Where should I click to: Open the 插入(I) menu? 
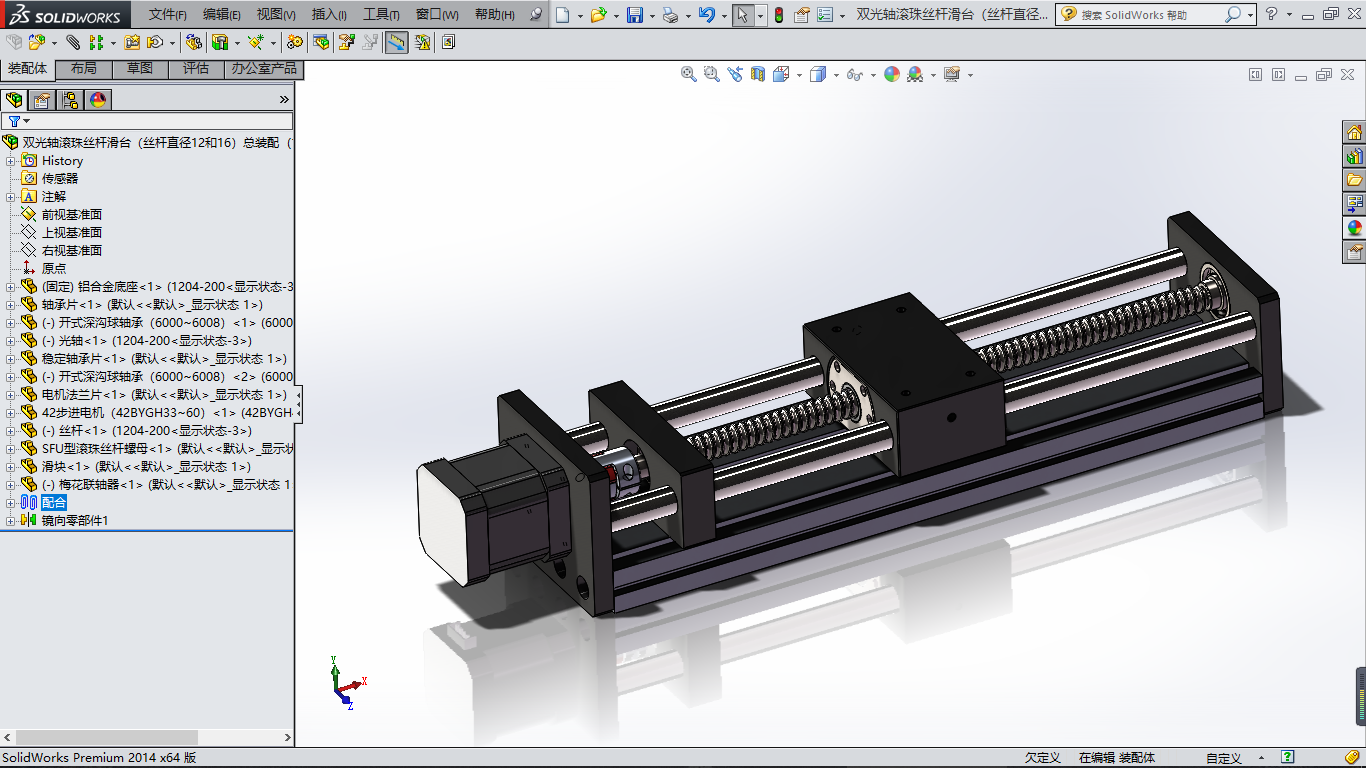pyautogui.click(x=329, y=15)
